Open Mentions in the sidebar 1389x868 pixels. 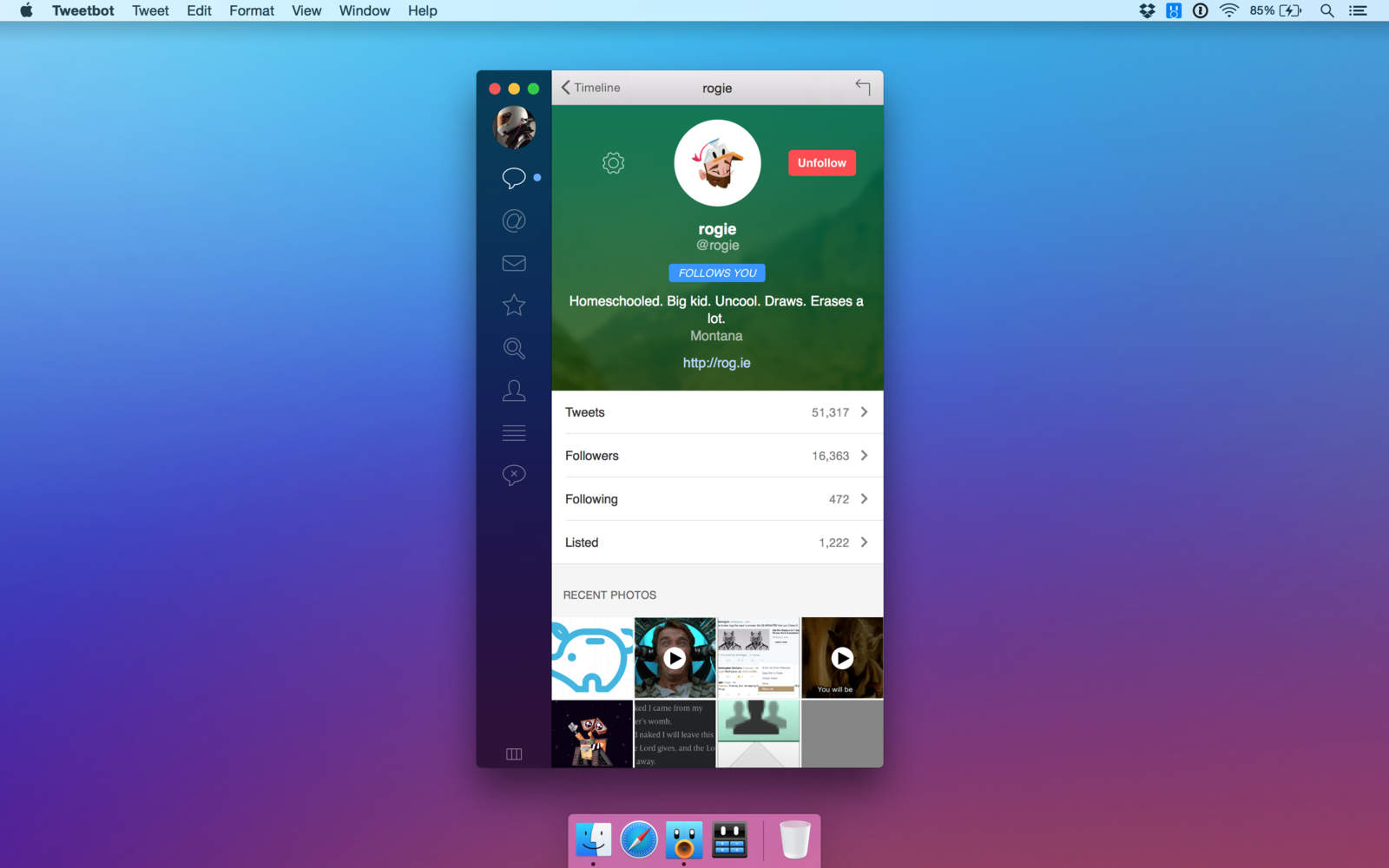click(x=514, y=220)
